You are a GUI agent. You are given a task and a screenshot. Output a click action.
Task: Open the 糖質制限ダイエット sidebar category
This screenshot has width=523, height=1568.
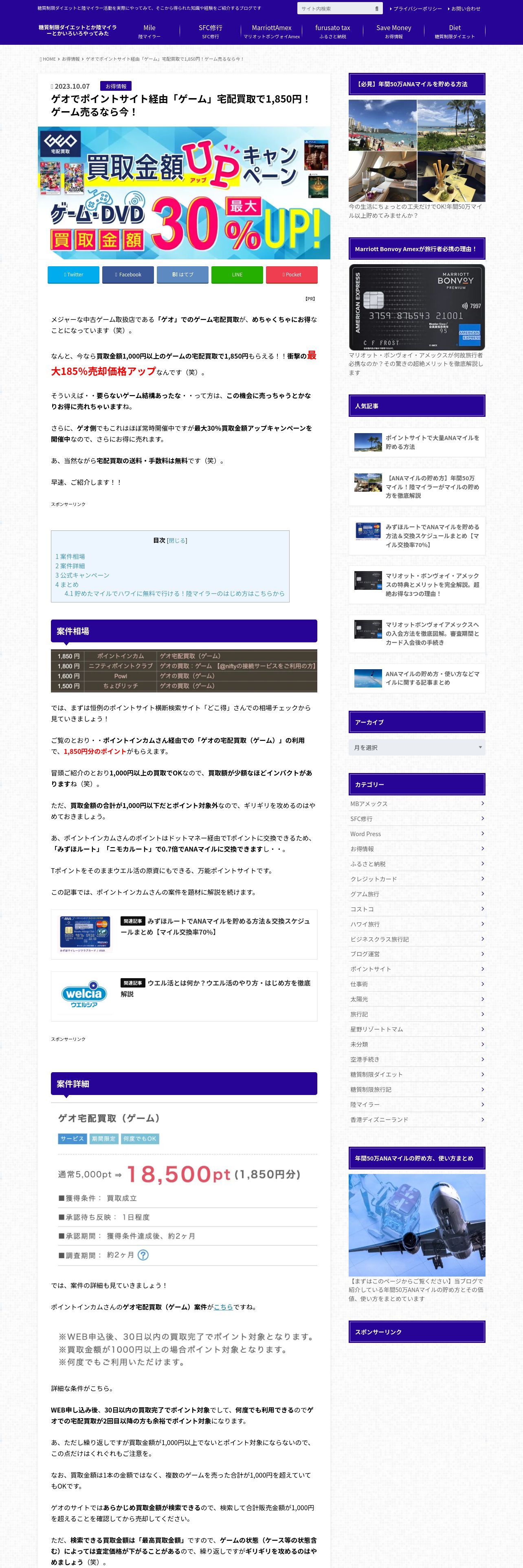(417, 1074)
